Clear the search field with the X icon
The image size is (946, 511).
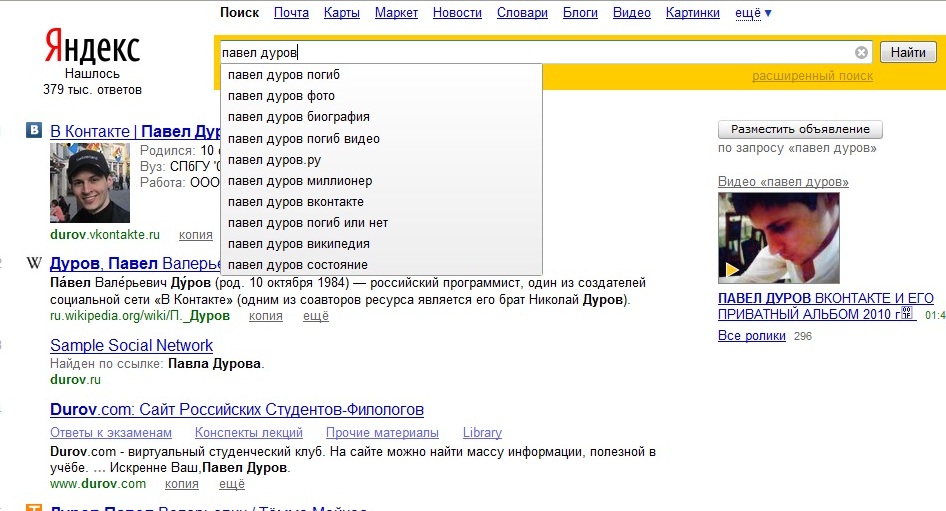(x=862, y=52)
